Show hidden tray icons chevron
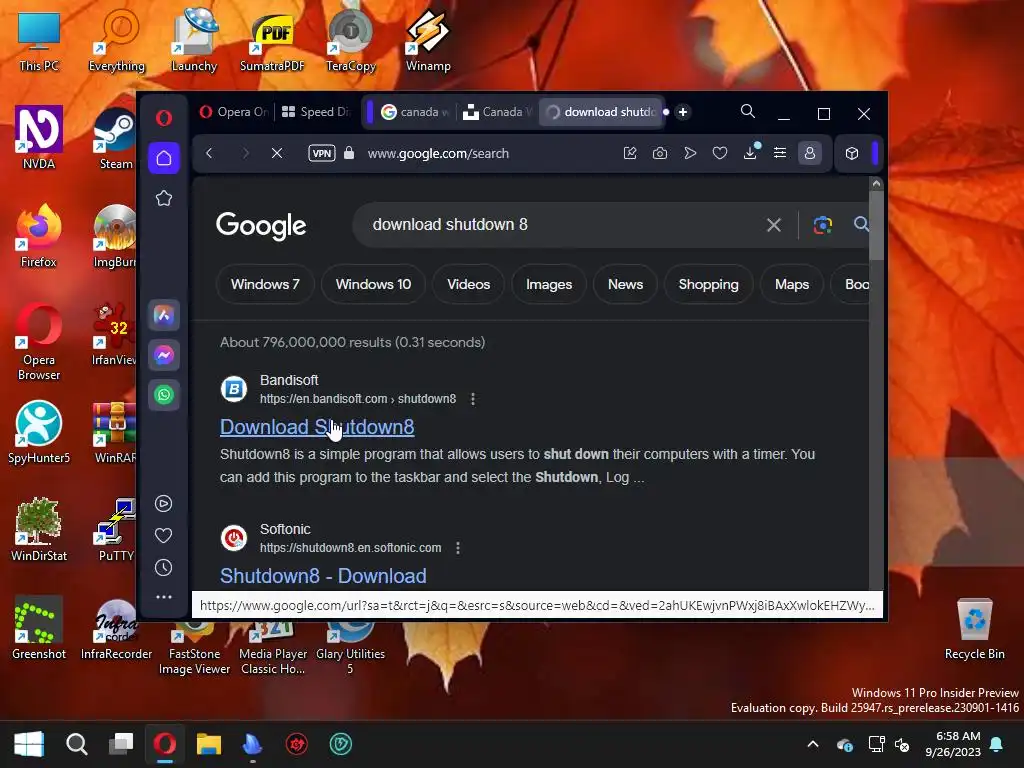 pos(813,744)
